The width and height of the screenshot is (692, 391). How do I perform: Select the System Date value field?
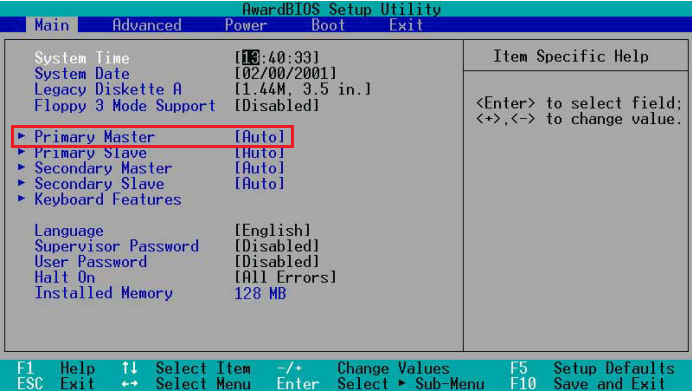(285, 73)
